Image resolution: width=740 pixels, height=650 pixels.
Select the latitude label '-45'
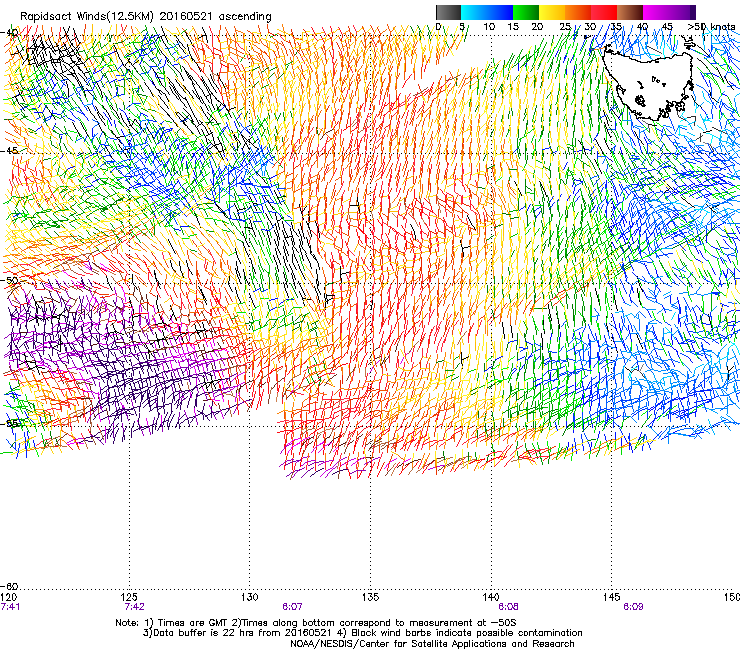pyautogui.click(x=10, y=151)
